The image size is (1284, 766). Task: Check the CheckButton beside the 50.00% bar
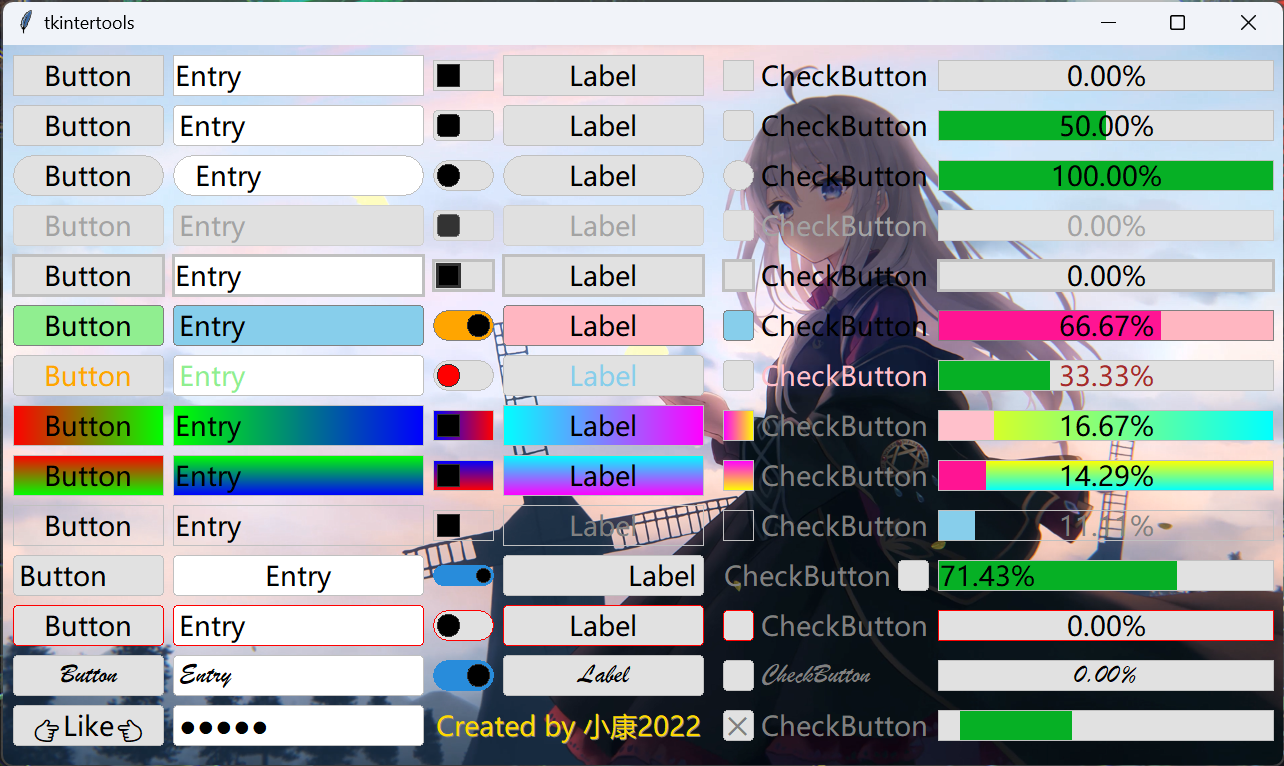(738, 126)
